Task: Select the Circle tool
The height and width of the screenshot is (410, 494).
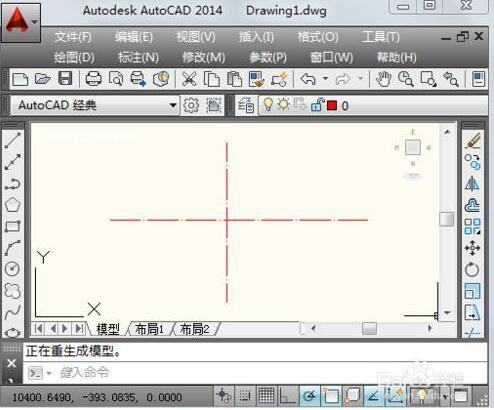Action: pyautogui.click(x=13, y=269)
